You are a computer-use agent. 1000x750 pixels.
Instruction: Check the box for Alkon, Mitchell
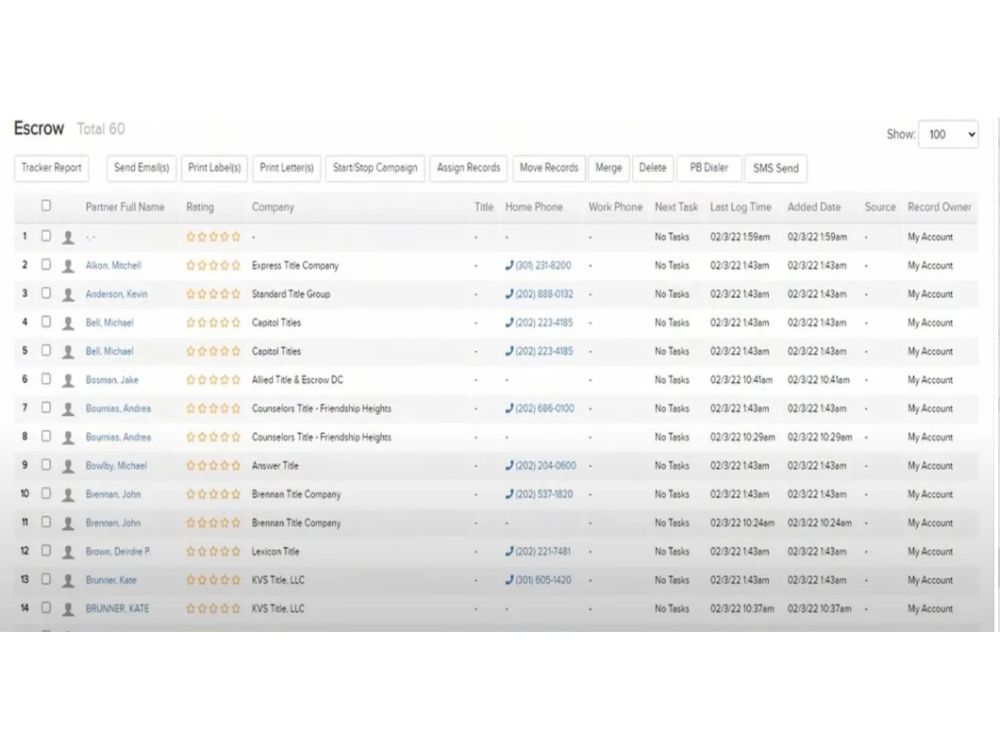[x=46, y=264]
